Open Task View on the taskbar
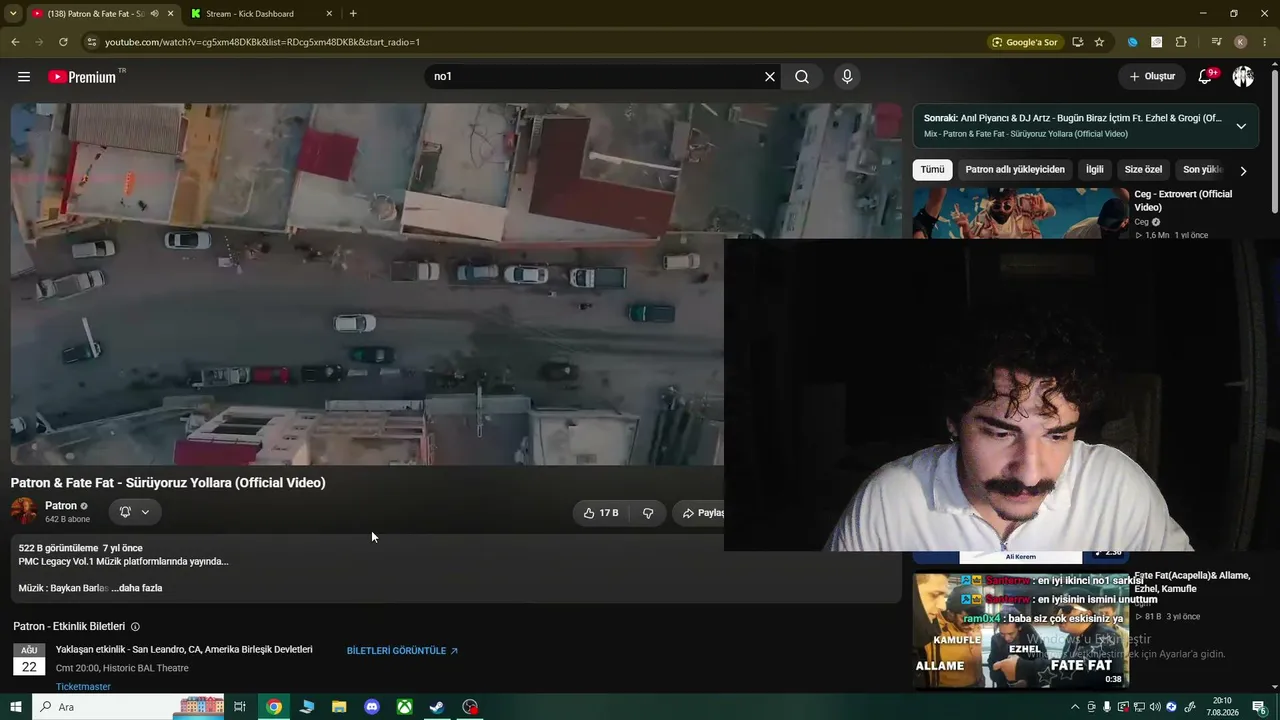 coord(240,707)
